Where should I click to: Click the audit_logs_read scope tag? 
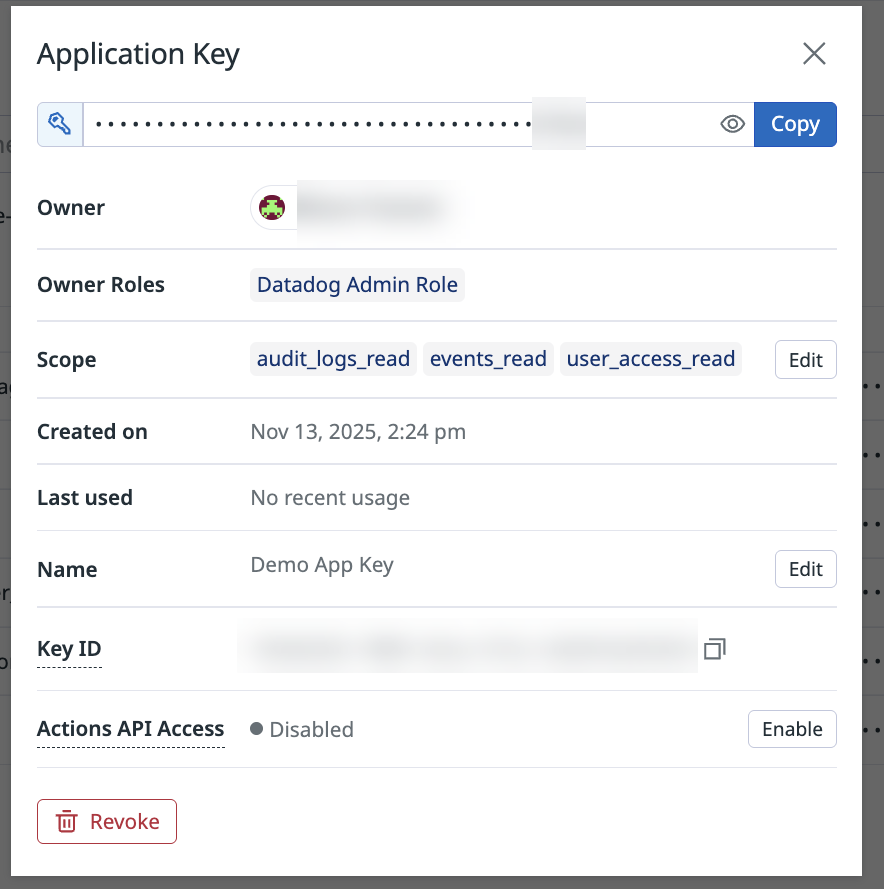coord(333,359)
